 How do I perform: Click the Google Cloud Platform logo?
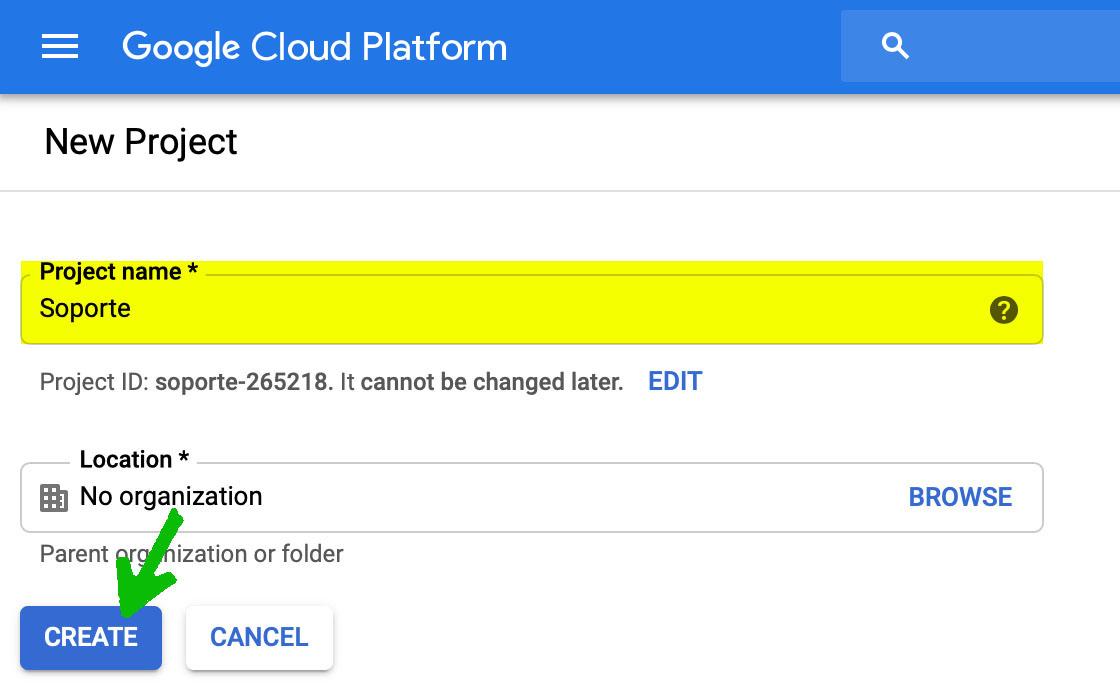pos(314,47)
